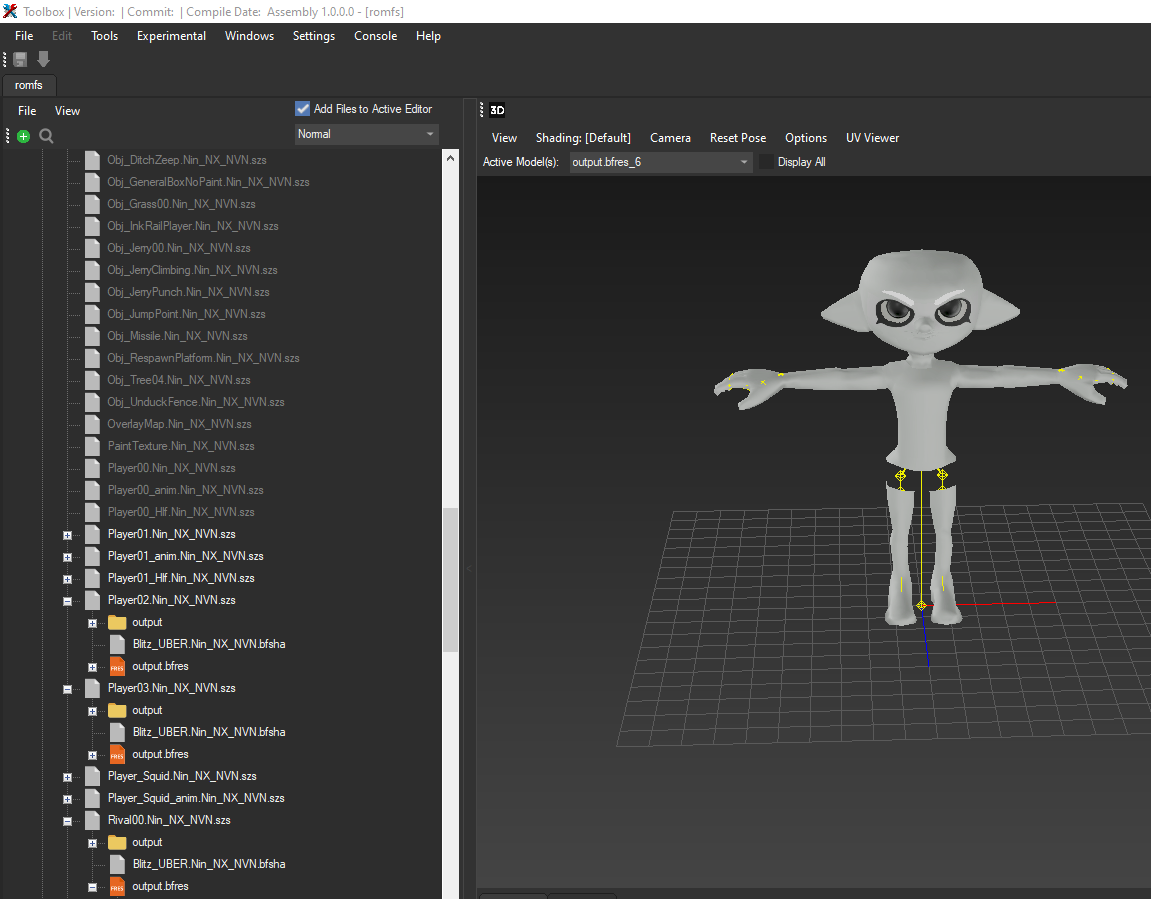The width and height of the screenshot is (1151, 899).
Task: Click the 3D viewport panel icon
Action: pos(497,110)
